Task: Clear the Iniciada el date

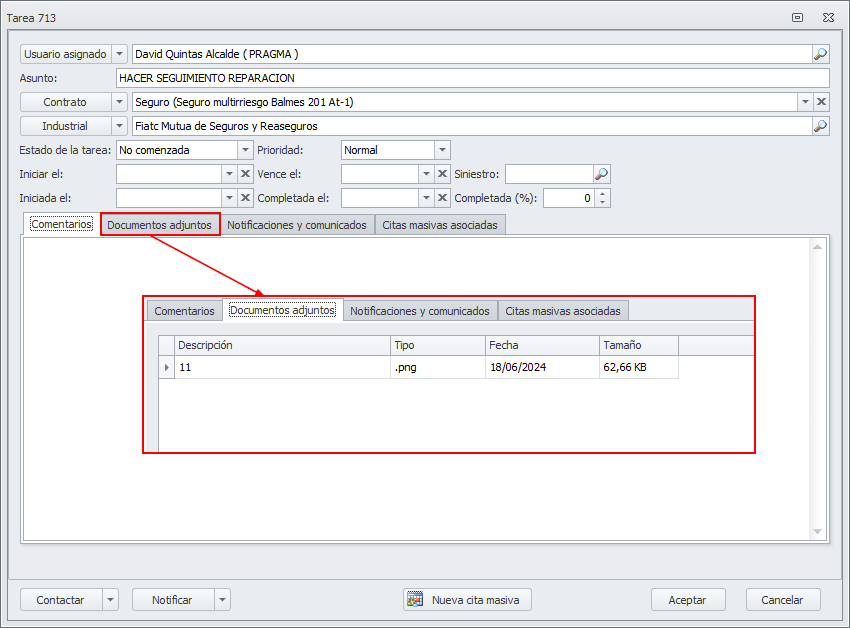Action: [x=245, y=198]
